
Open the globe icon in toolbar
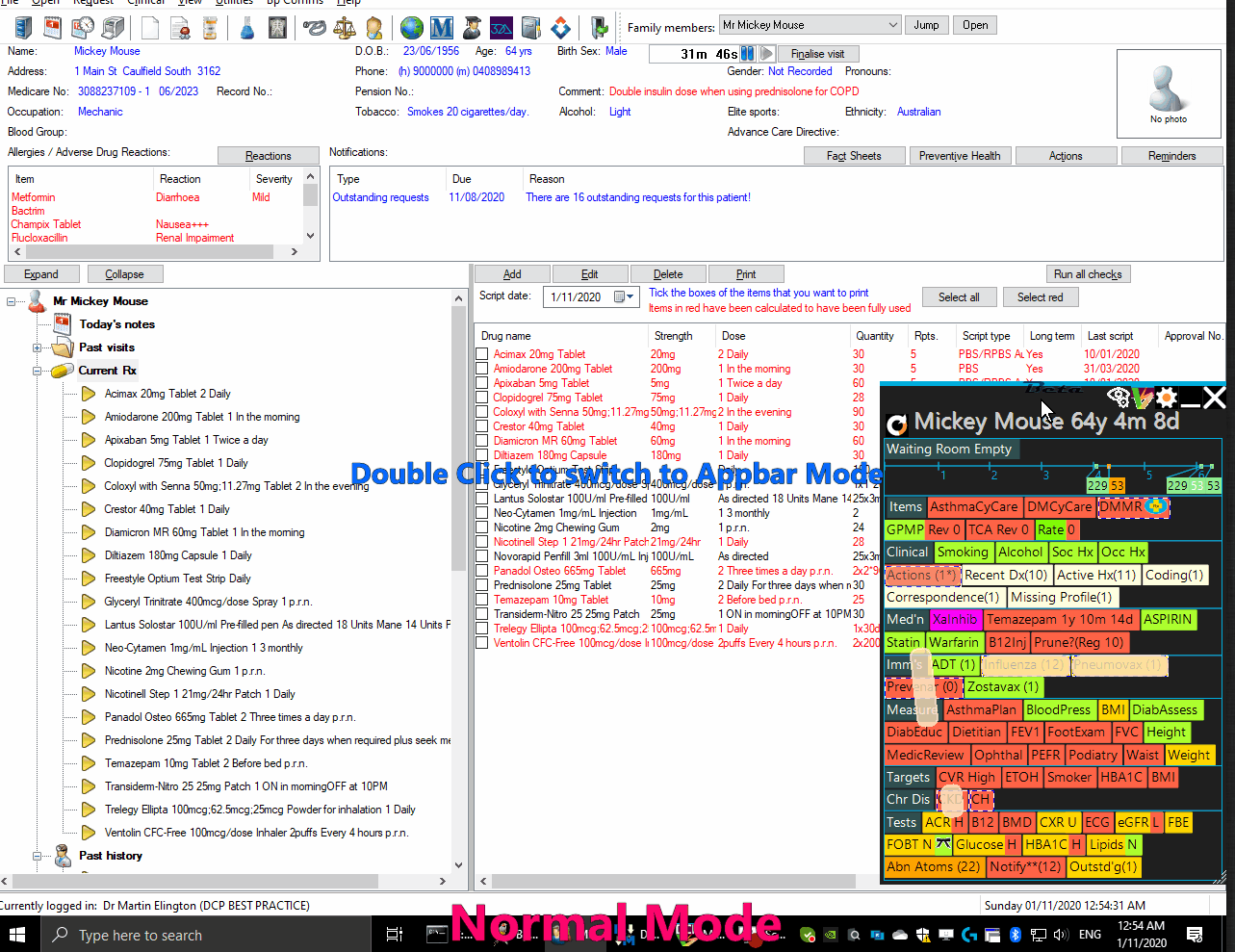pyautogui.click(x=412, y=28)
